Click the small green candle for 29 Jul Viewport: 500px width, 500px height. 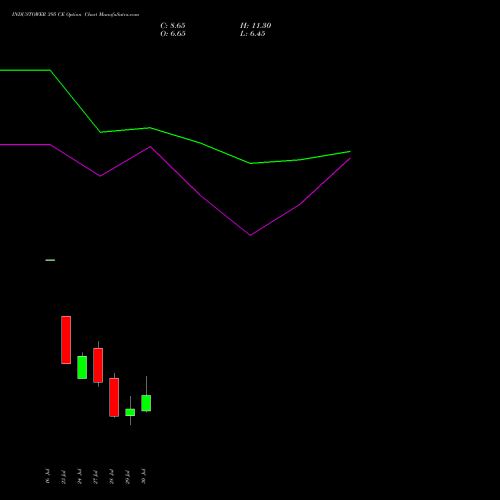[130, 412]
